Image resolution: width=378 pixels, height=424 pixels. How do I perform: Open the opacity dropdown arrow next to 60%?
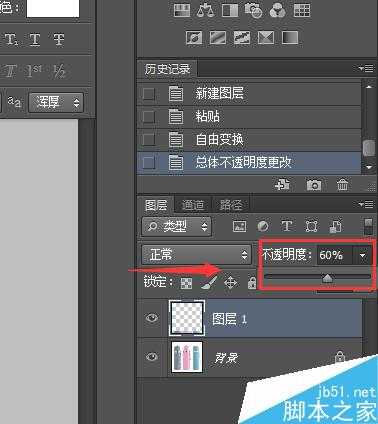363,256
